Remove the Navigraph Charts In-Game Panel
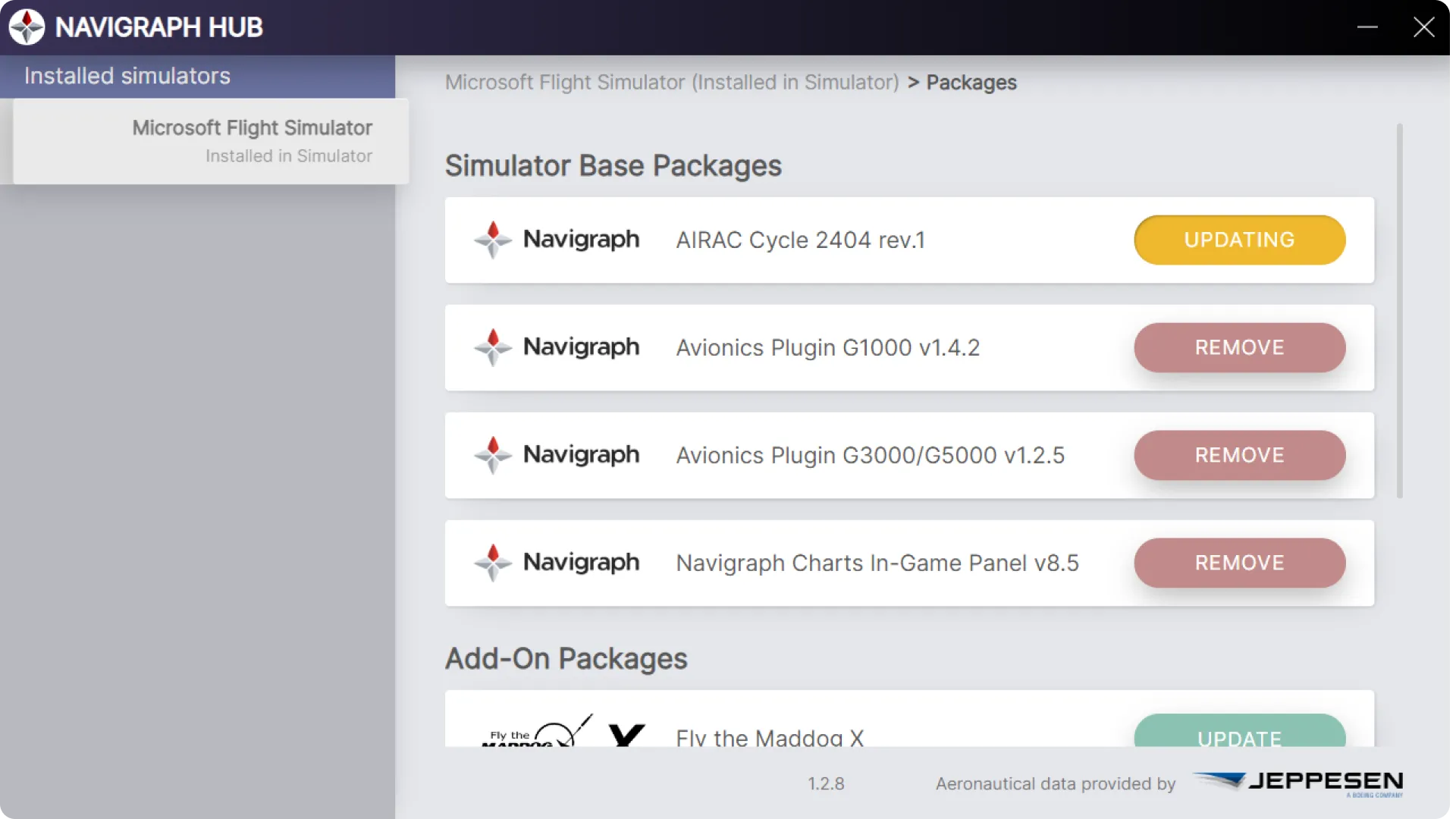The height and width of the screenshot is (819, 1456). (x=1239, y=563)
